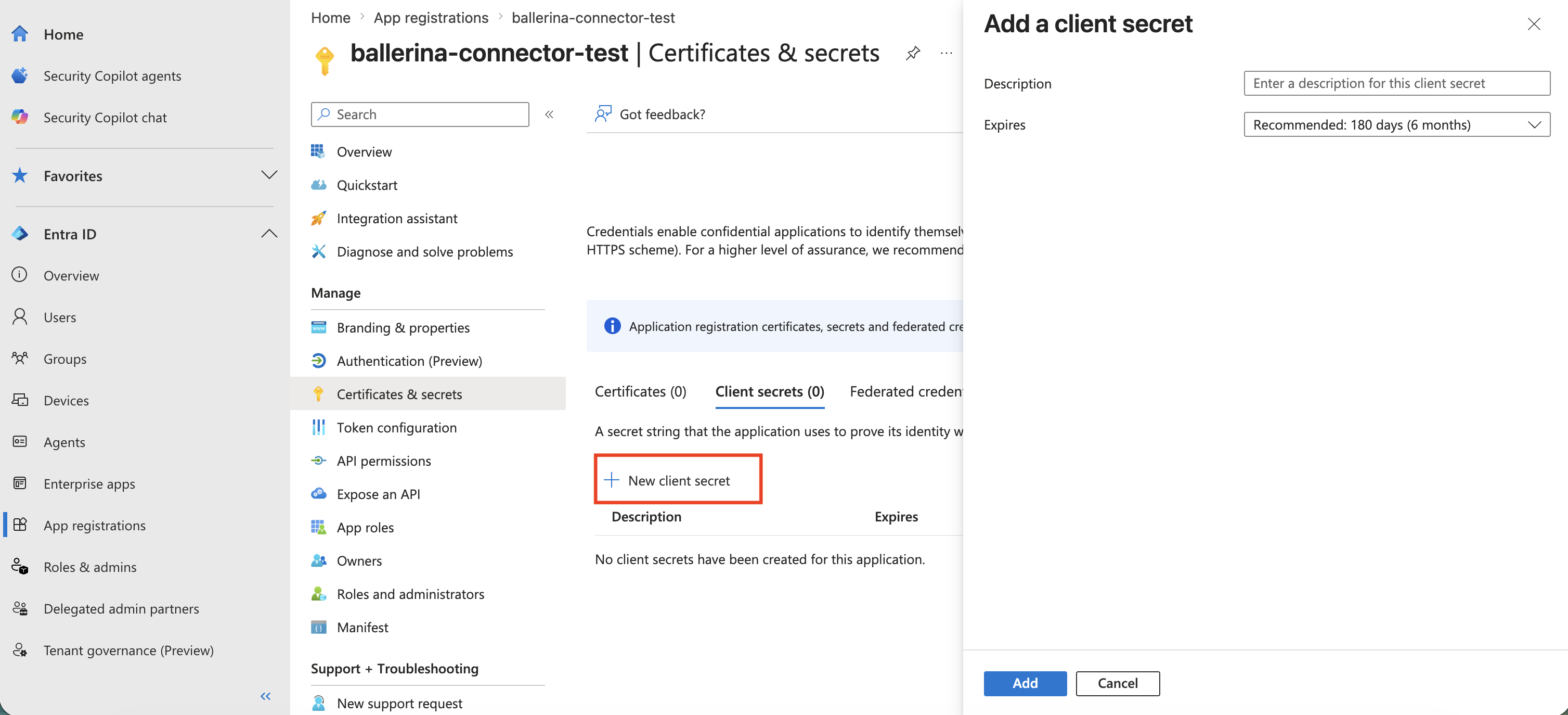Expand the Favorites section chevron
This screenshot has width=1568, height=715.
[269, 175]
